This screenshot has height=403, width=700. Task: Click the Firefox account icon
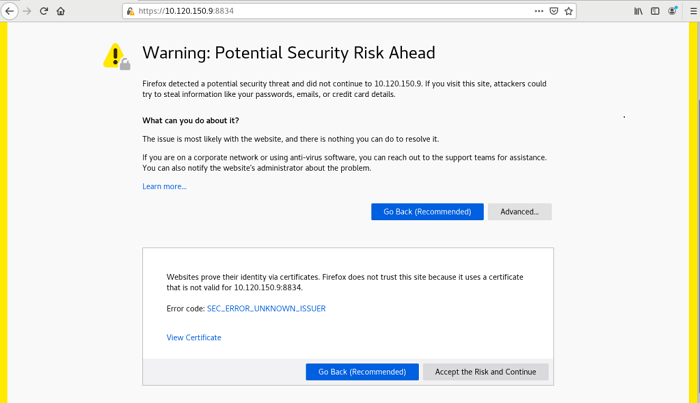(x=673, y=11)
